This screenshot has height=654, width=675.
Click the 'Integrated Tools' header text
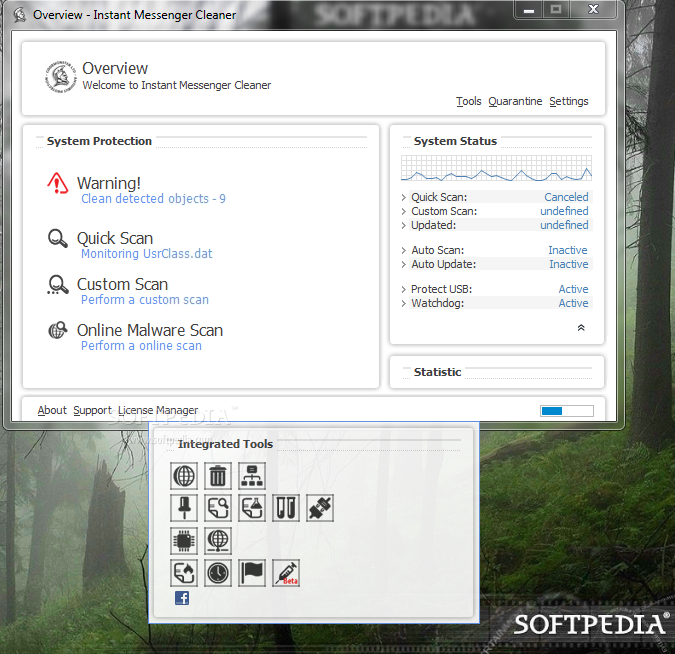pyautogui.click(x=226, y=444)
